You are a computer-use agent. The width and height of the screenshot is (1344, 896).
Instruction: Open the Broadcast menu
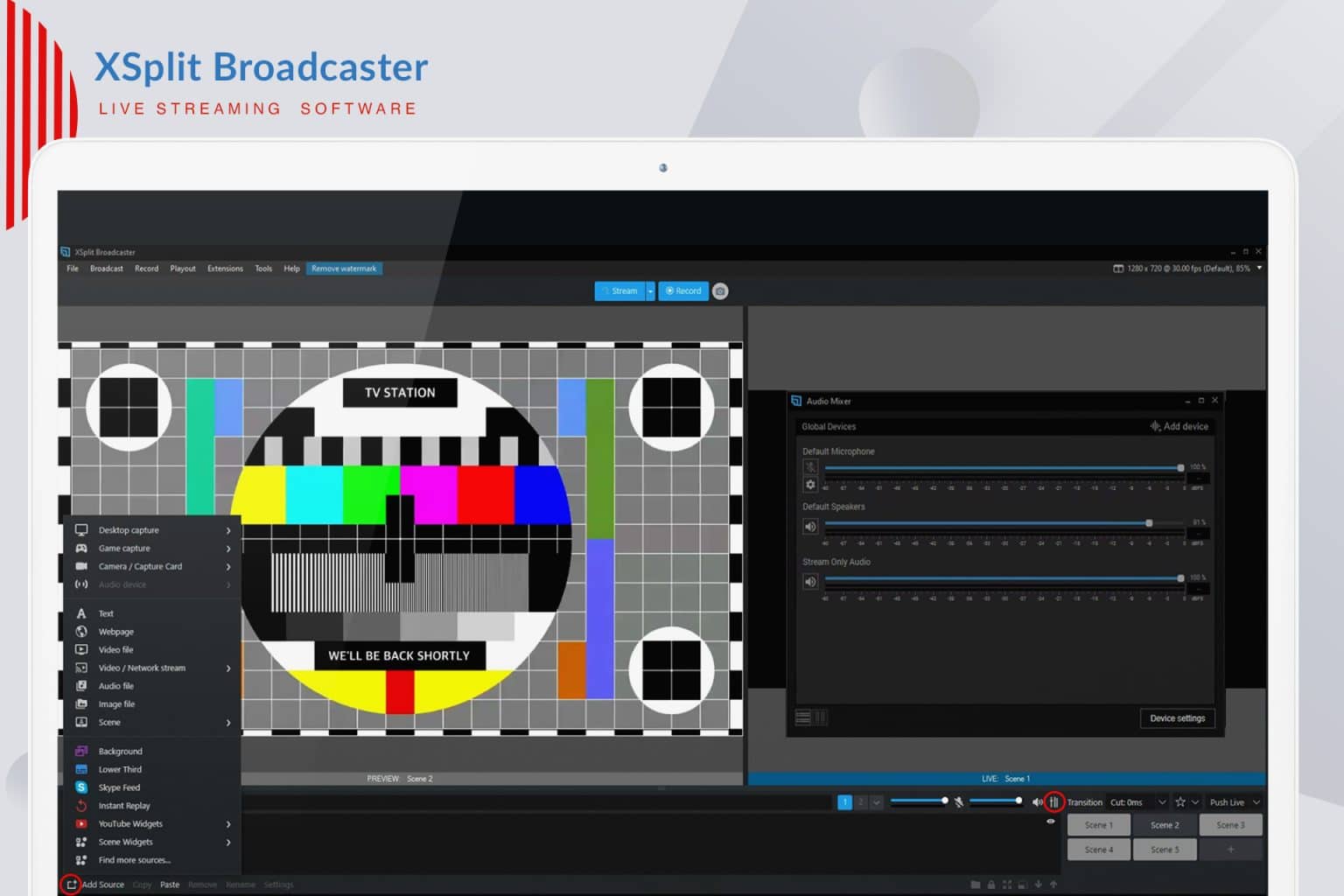(x=106, y=269)
